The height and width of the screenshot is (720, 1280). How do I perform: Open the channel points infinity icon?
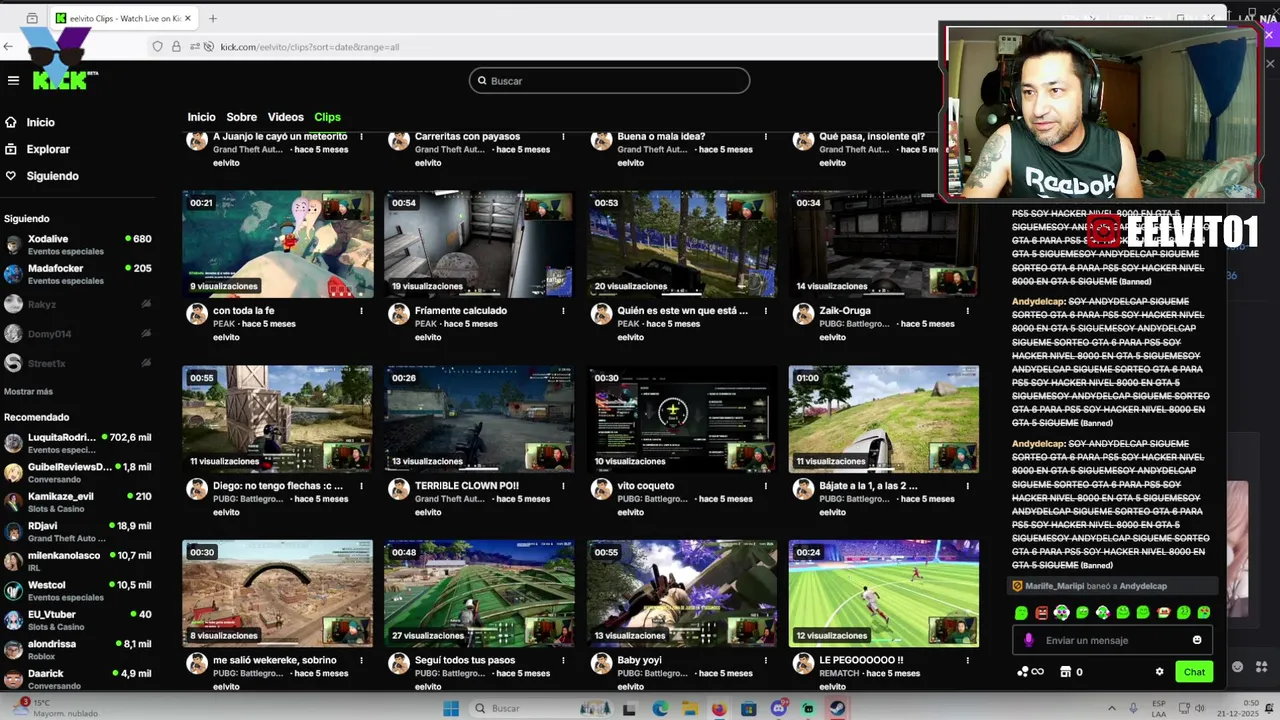click(x=1030, y=672)
